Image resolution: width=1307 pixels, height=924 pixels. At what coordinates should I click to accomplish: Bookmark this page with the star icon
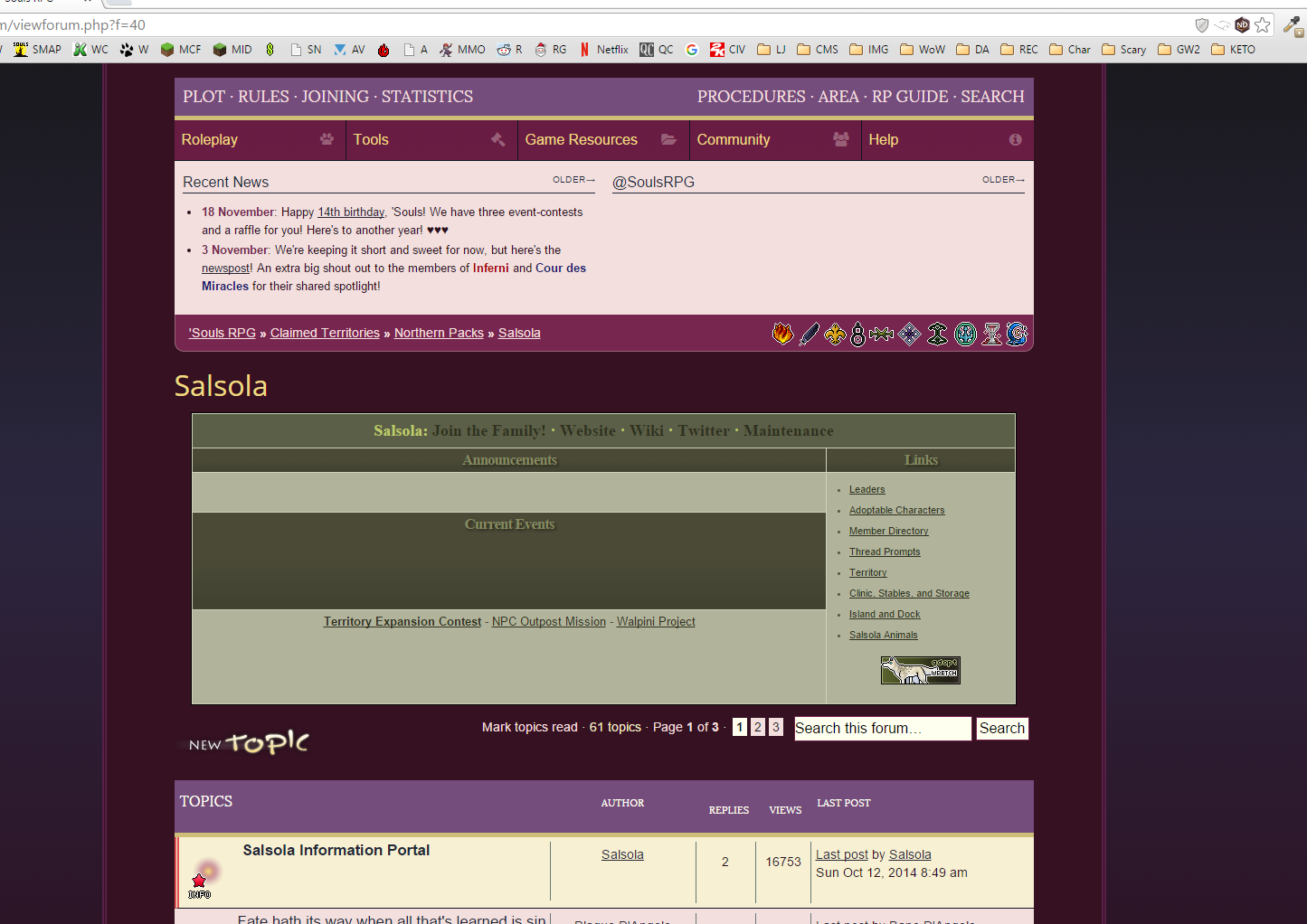point(1263,25)
